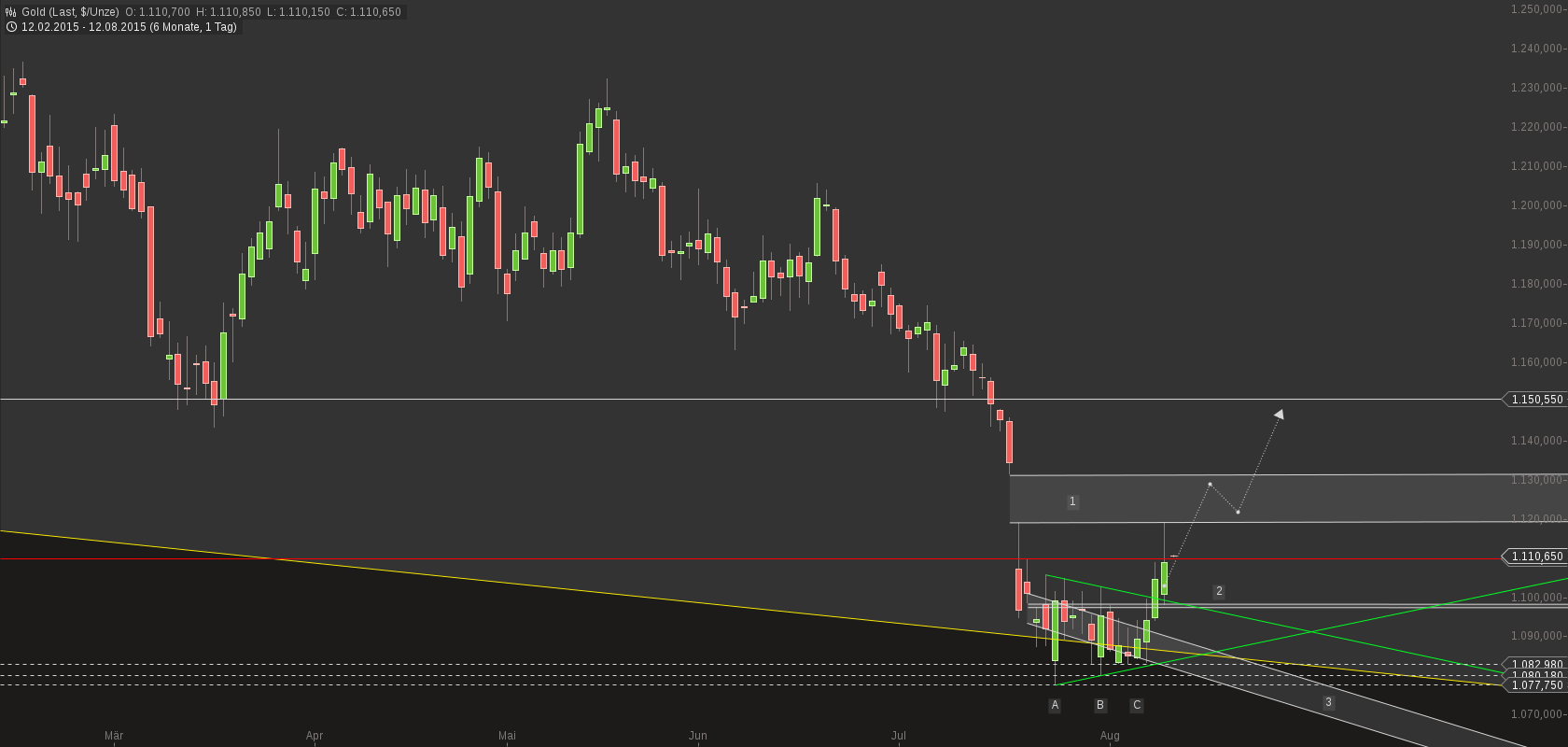Click the open value 'O: 1.110,700'
Screen dimensions: 1568x747
158,12
